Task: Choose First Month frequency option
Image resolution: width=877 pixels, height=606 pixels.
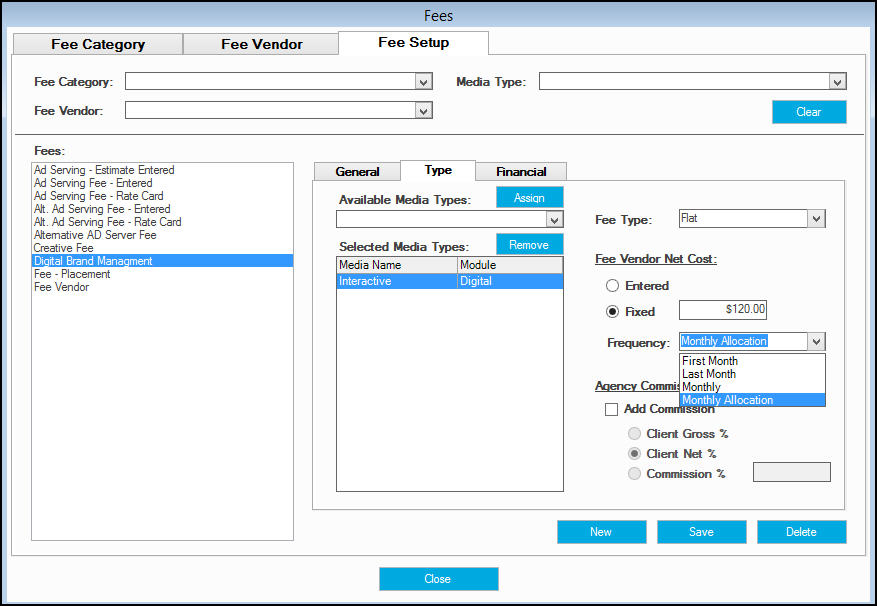Action: 752,361
